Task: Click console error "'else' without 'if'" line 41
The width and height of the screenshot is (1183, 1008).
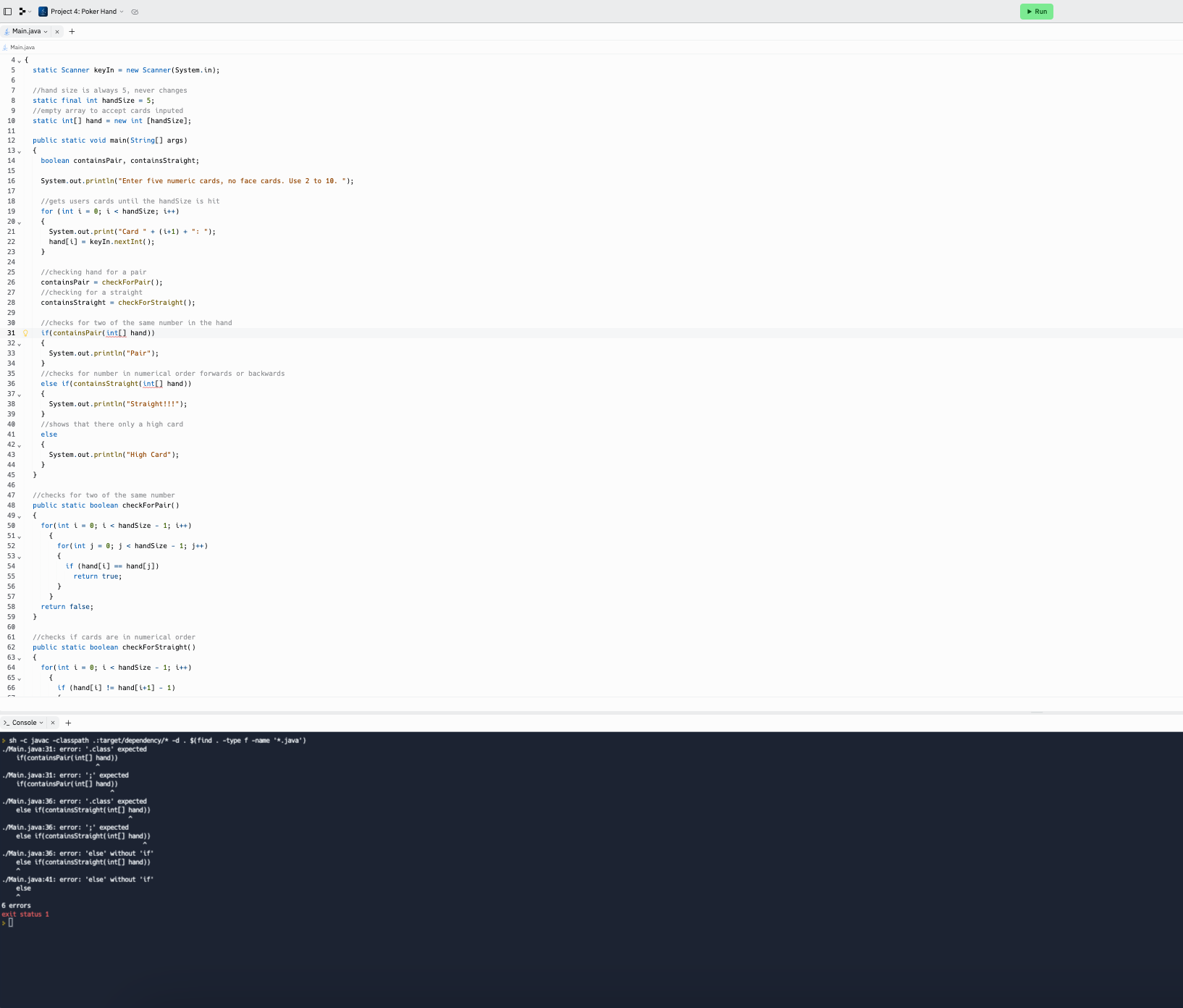Action: tap(77, 880)
